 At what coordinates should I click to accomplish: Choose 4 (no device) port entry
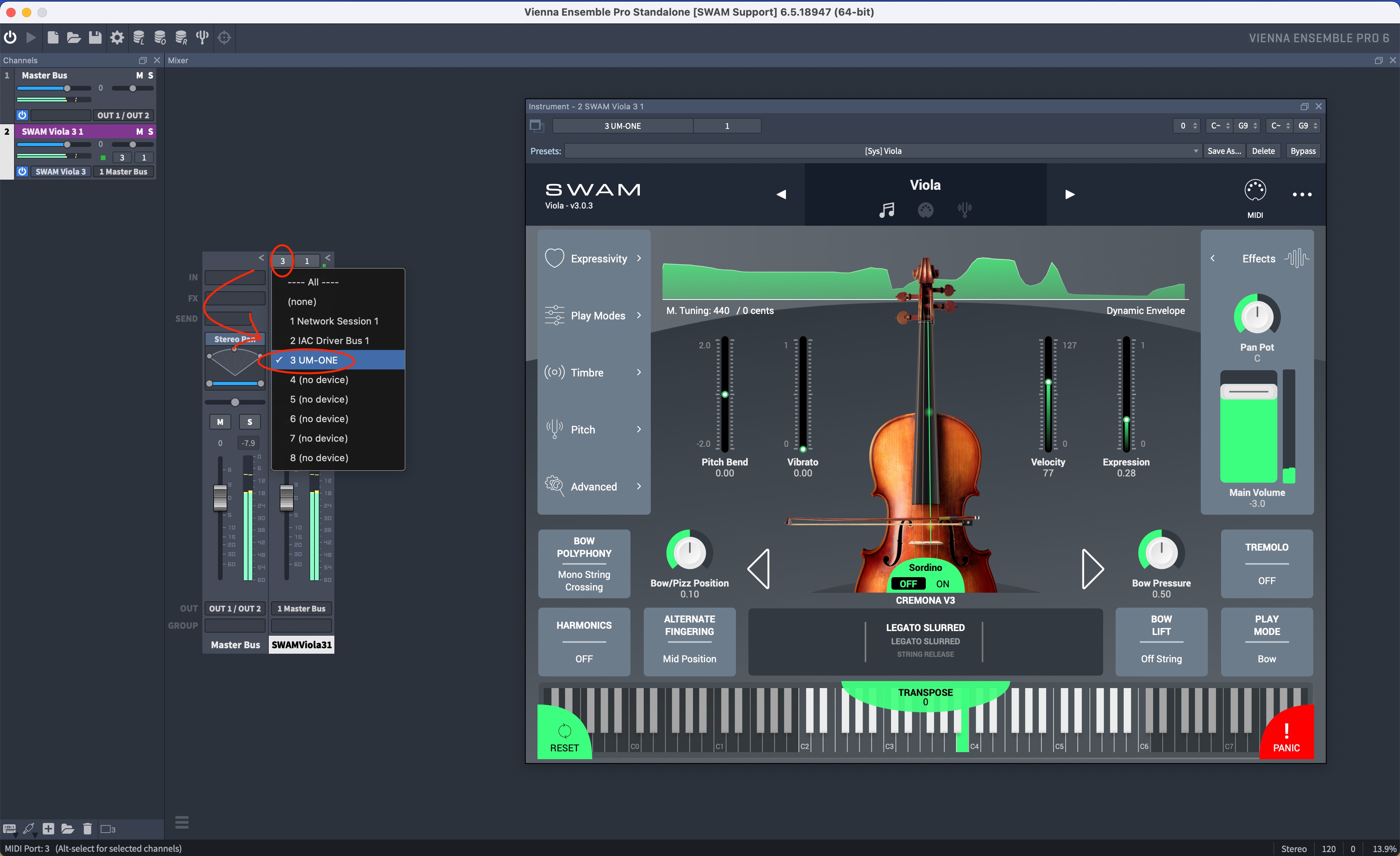(338, 380)
